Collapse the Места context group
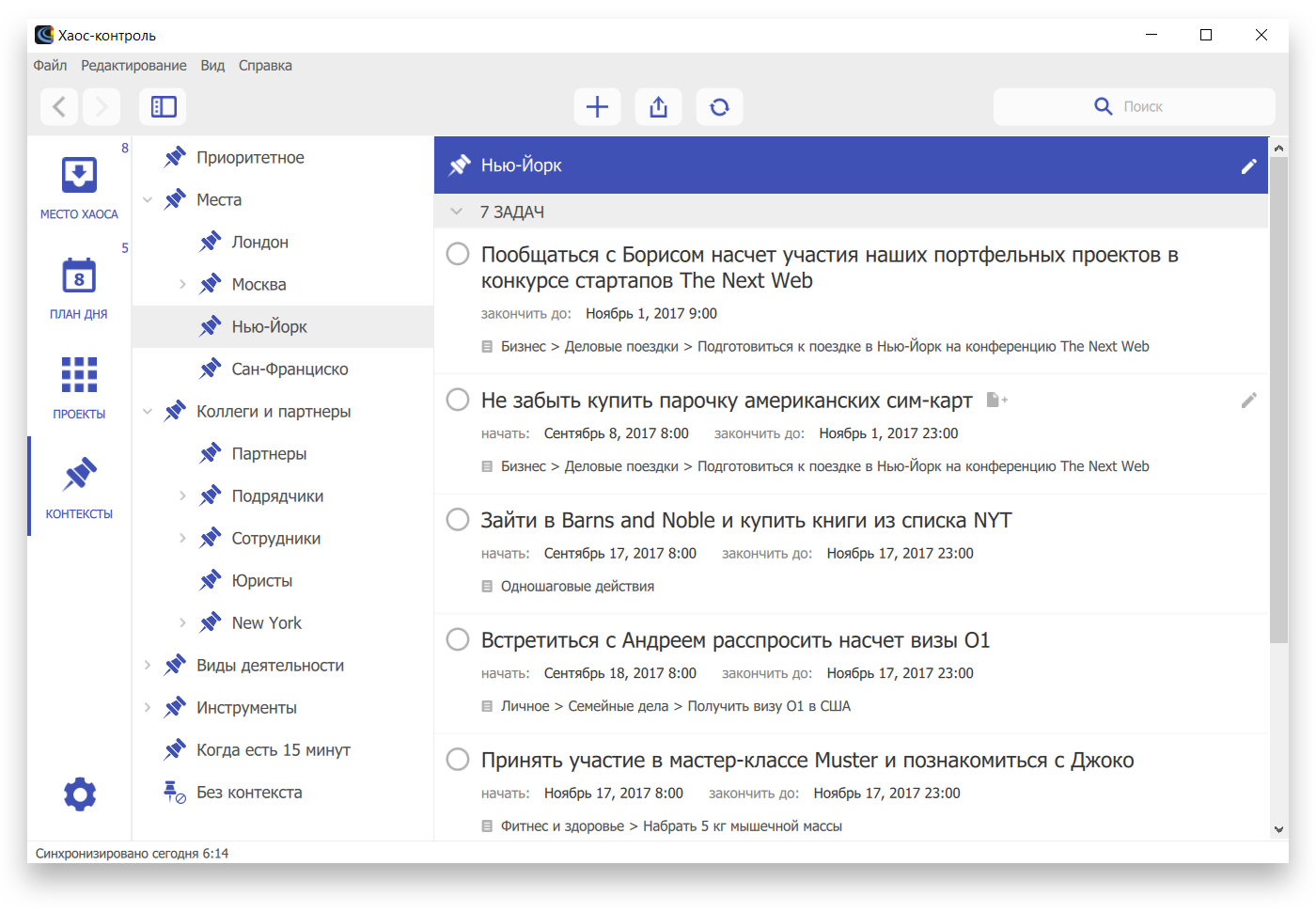The image size is (1316, 912). point(148,199)
